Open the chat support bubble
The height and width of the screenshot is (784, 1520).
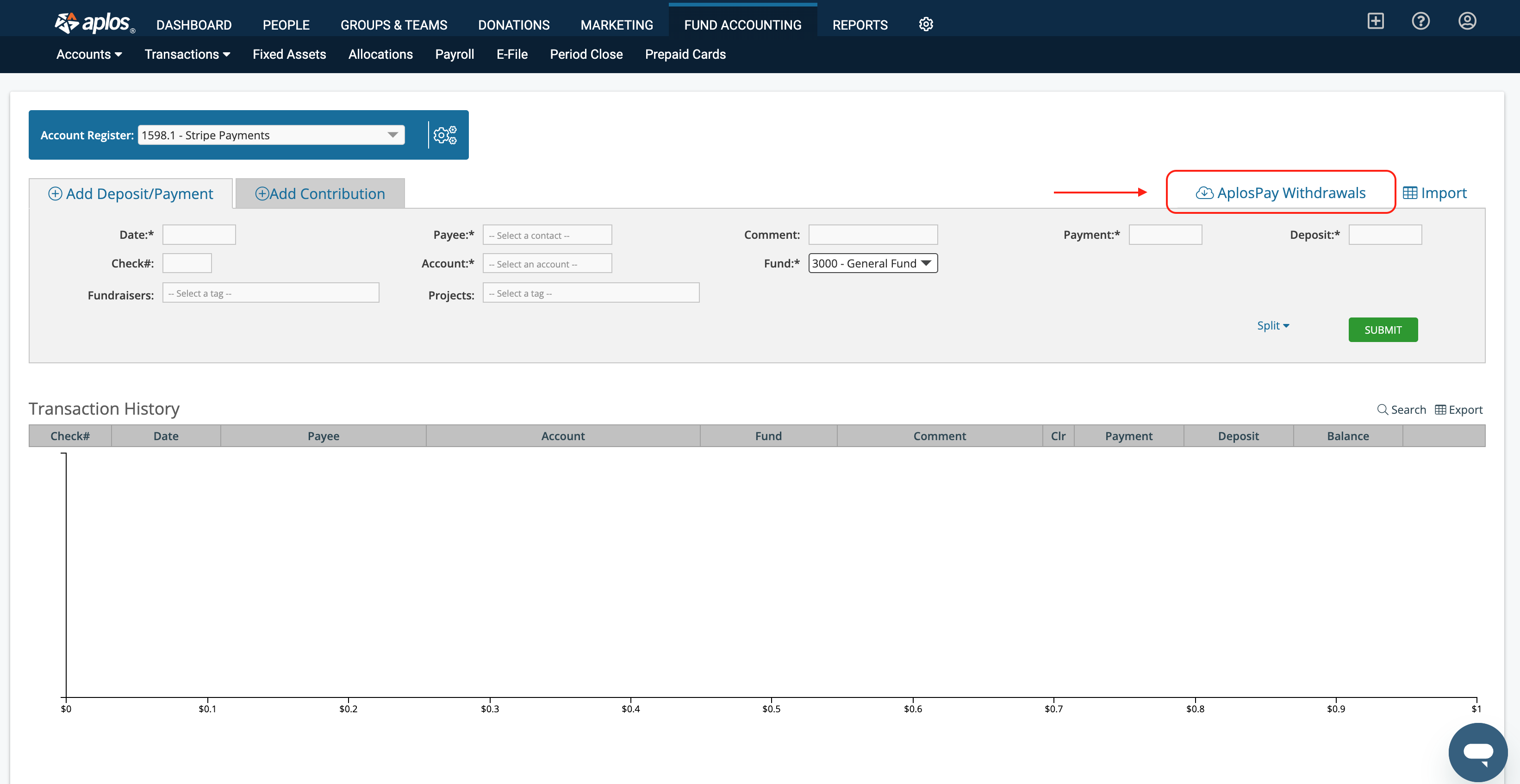coord(1478,752)
